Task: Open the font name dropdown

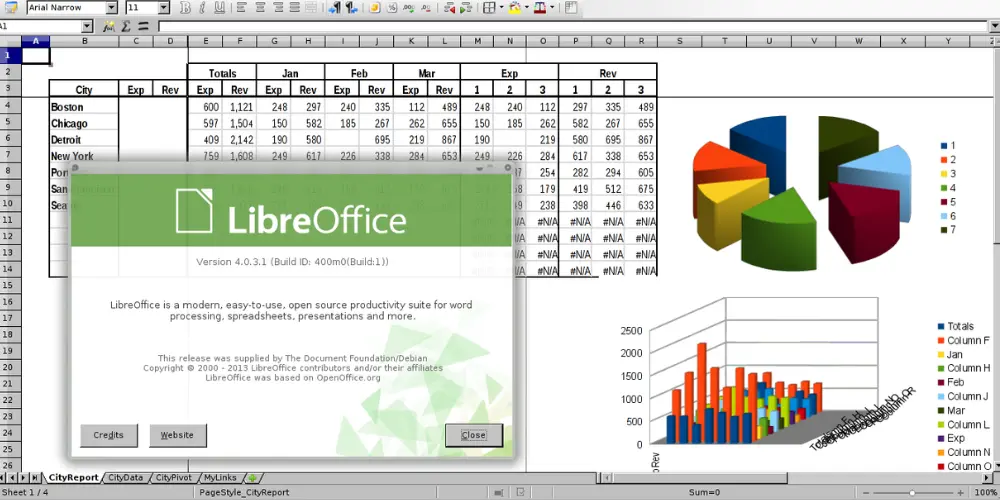Action: pos(112,8)
